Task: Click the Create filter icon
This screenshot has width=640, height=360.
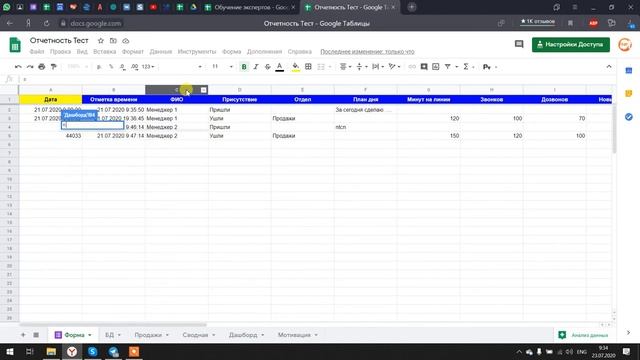Action: click(448, 67)
